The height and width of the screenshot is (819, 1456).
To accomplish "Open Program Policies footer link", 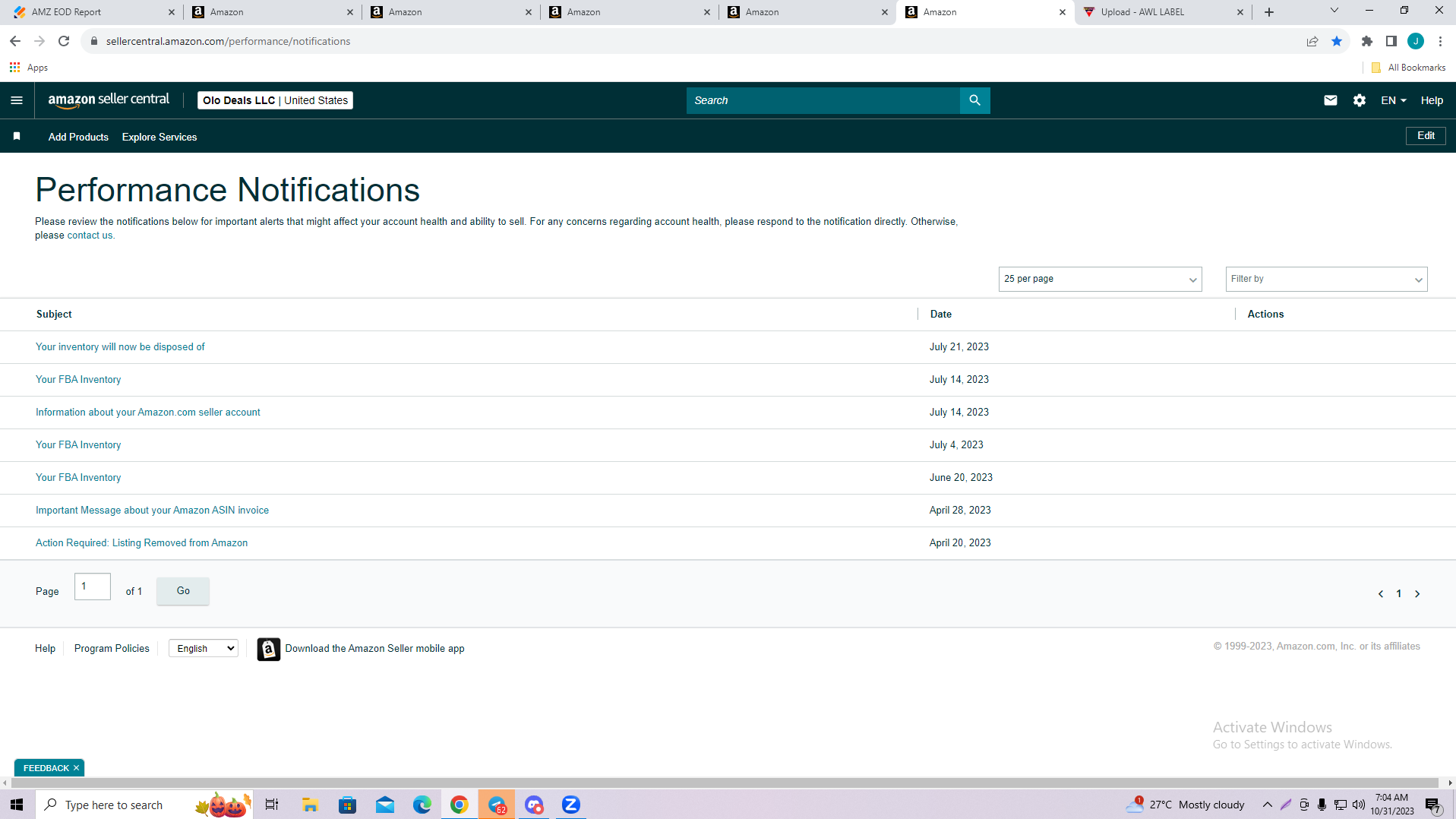I will 112,648.
